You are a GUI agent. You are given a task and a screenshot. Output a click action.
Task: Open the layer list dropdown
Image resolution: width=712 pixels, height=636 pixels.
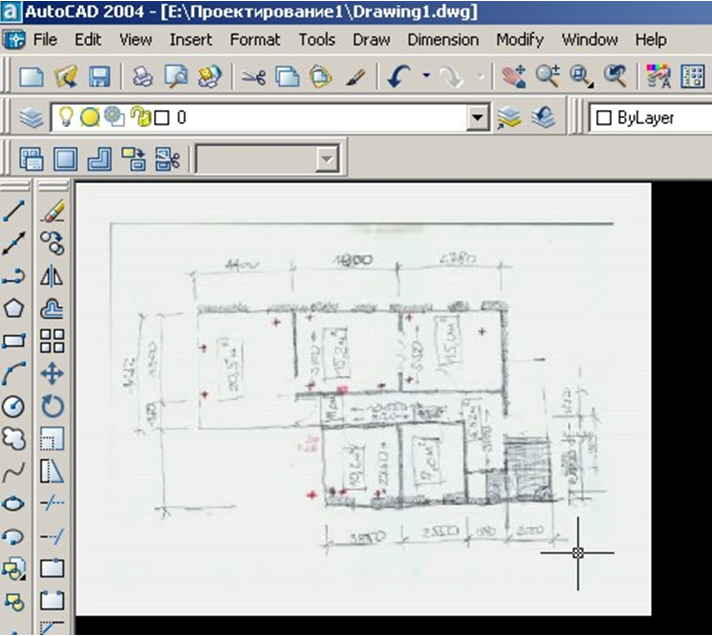[x=477, y=118]
